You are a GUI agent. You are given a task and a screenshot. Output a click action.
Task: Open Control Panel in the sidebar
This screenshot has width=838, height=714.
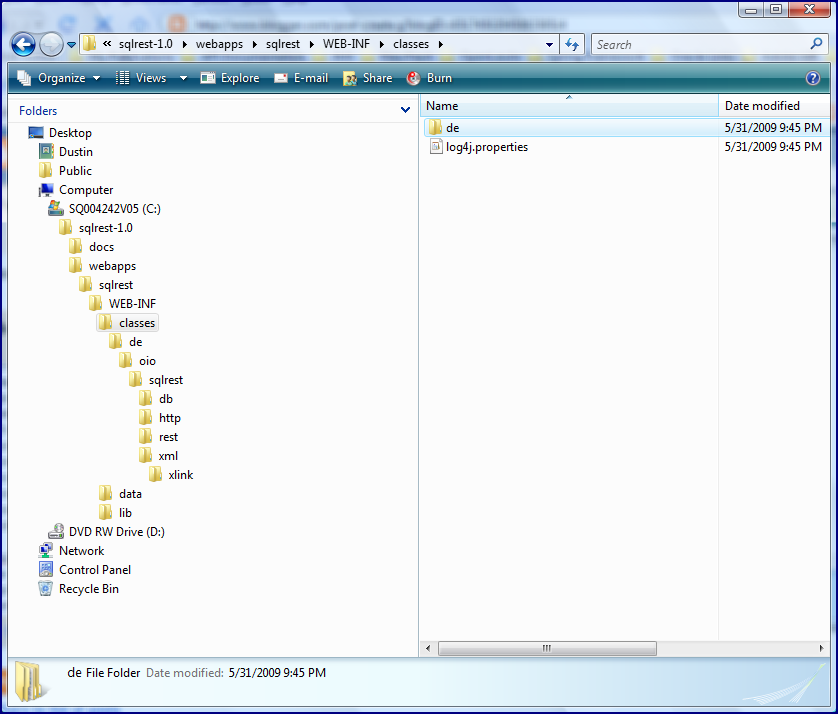click(x=93, y=569)
